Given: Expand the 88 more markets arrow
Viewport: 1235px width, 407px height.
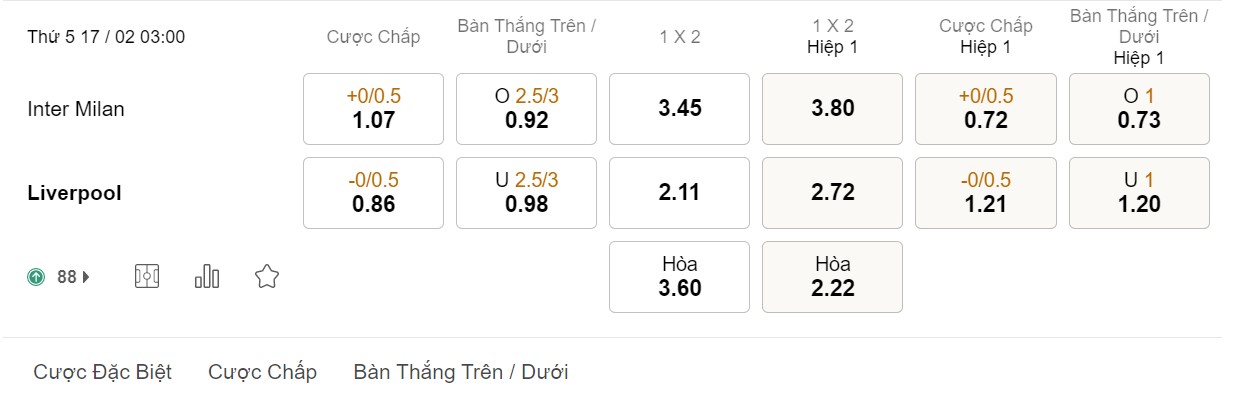Looking at the screenshot, I should point(85,277).
